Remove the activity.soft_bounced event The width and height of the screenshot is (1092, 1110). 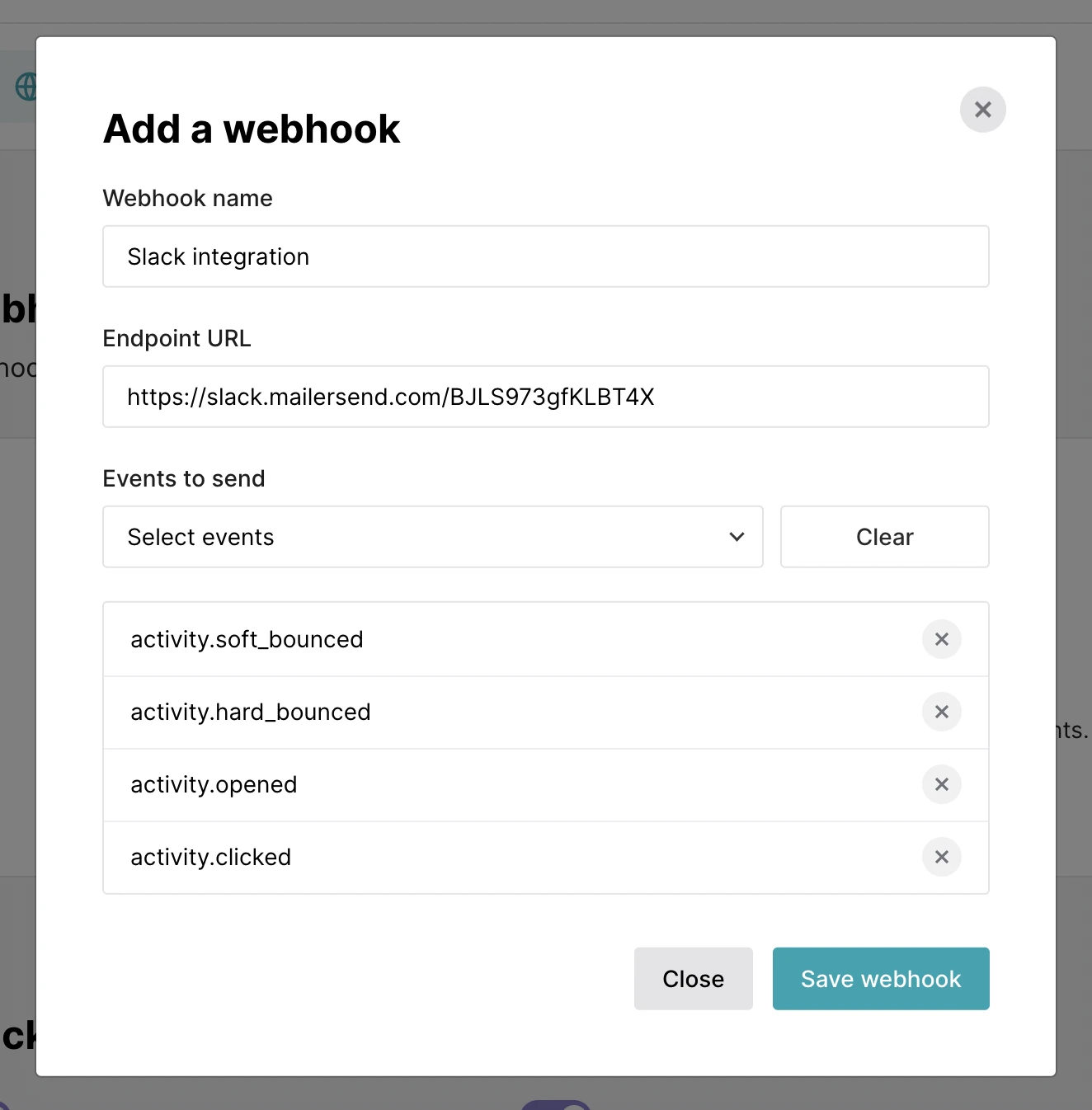coord(941,639)
